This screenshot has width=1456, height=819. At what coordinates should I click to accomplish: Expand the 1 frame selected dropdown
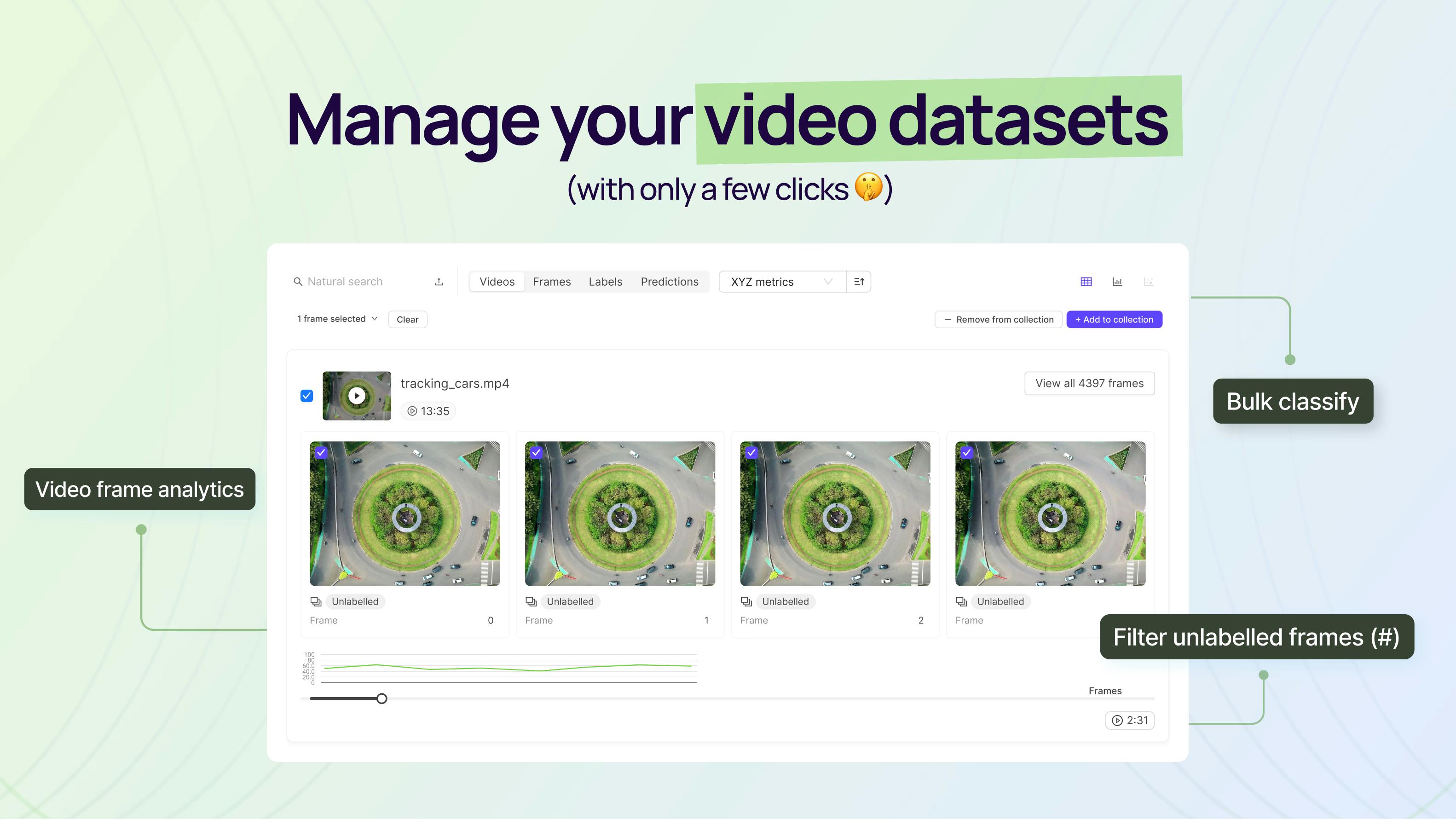337,319
